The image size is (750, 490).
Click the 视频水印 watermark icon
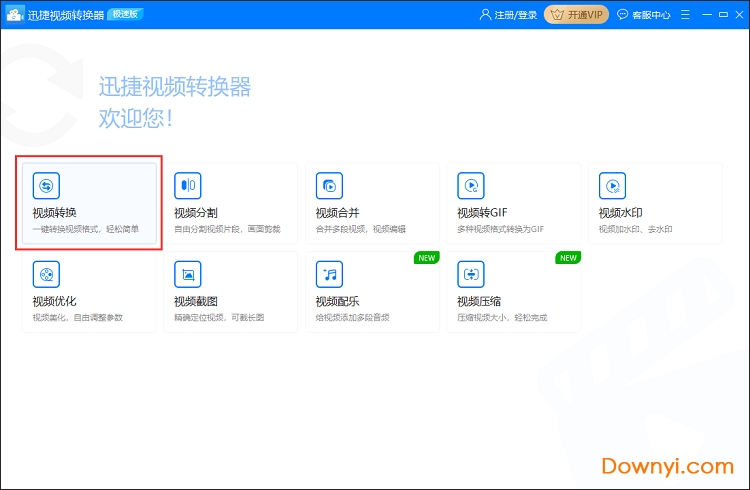(613, 186)
